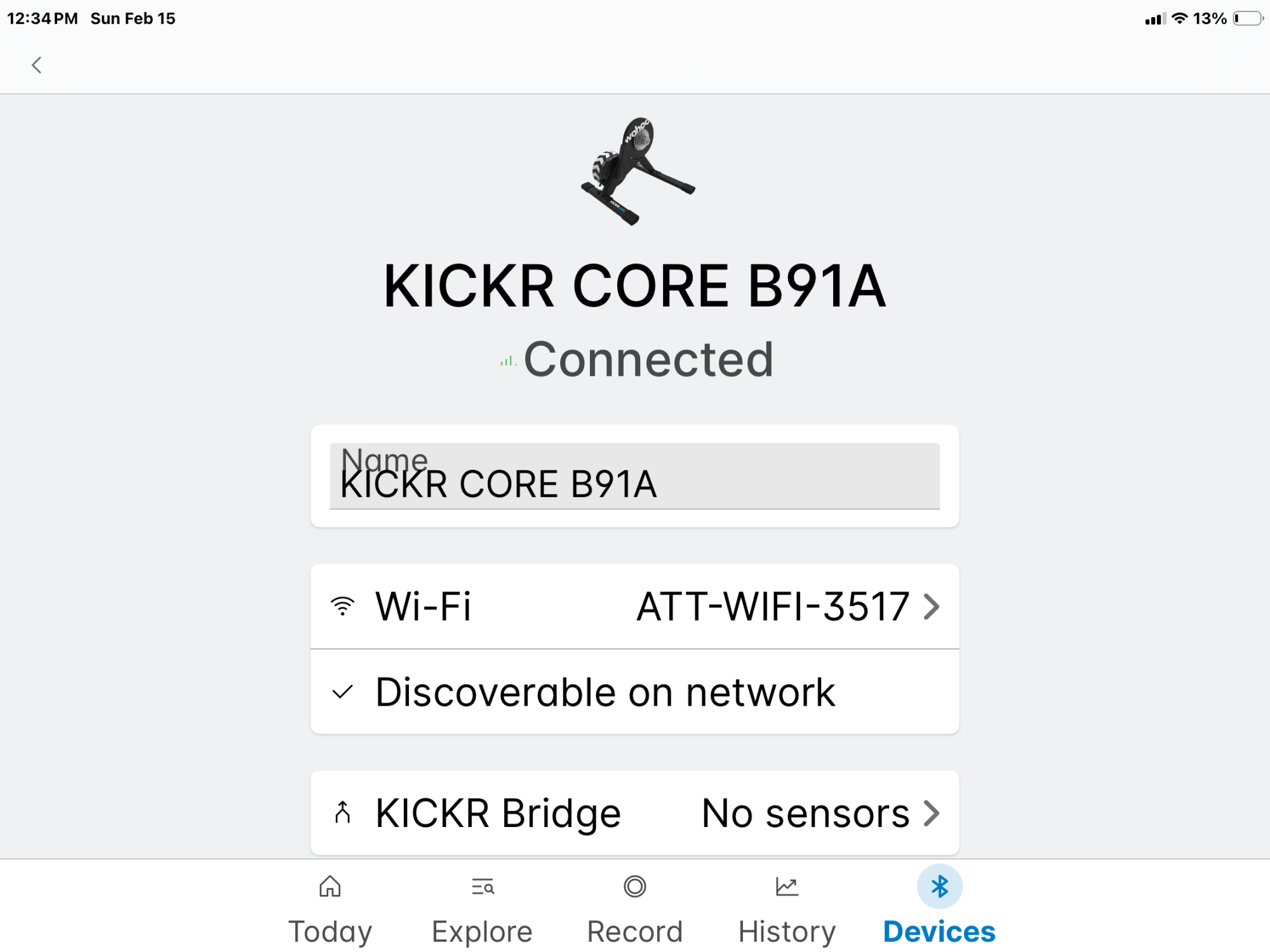Open ATT-WIFI-3517 network selection

(x=773, y=606)
